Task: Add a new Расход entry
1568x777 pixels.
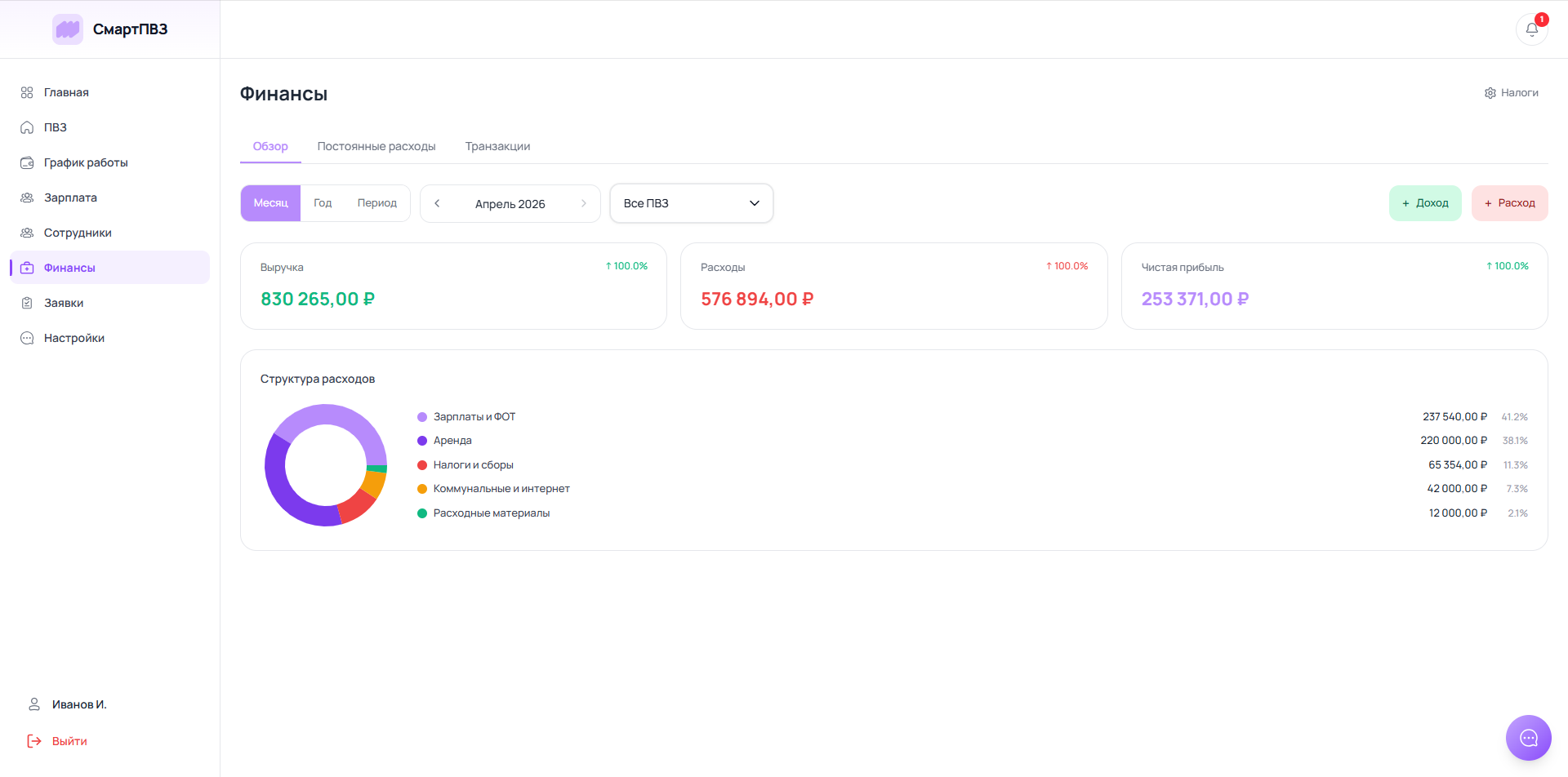Action: (x=1509, y=203)
